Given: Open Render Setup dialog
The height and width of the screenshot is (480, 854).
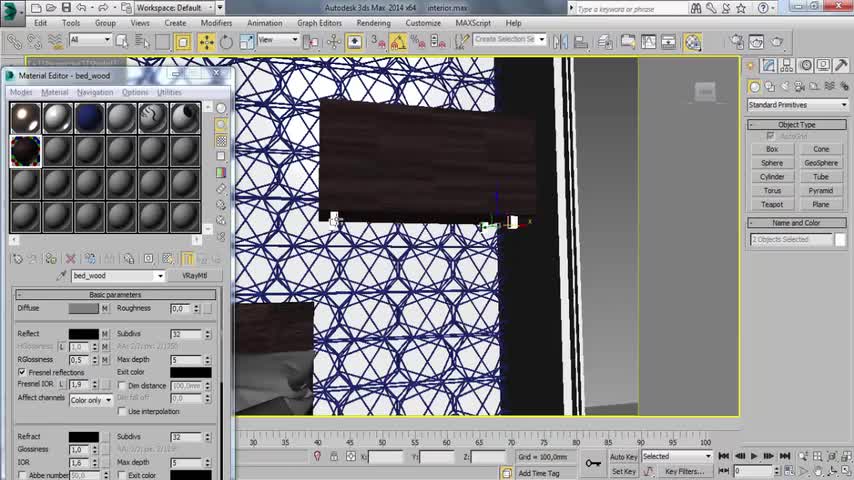Looking at the screenshot, I should [x=736, y=42].
